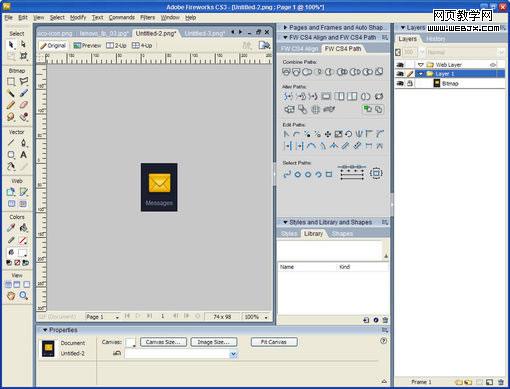Select the Pen tool

click(23, 143)
